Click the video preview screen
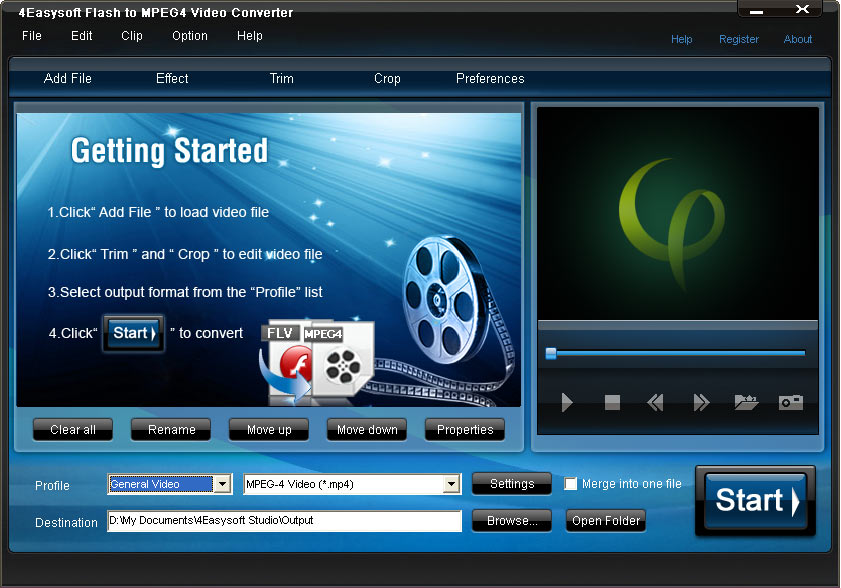841x588 pixels. click(678, 214)
